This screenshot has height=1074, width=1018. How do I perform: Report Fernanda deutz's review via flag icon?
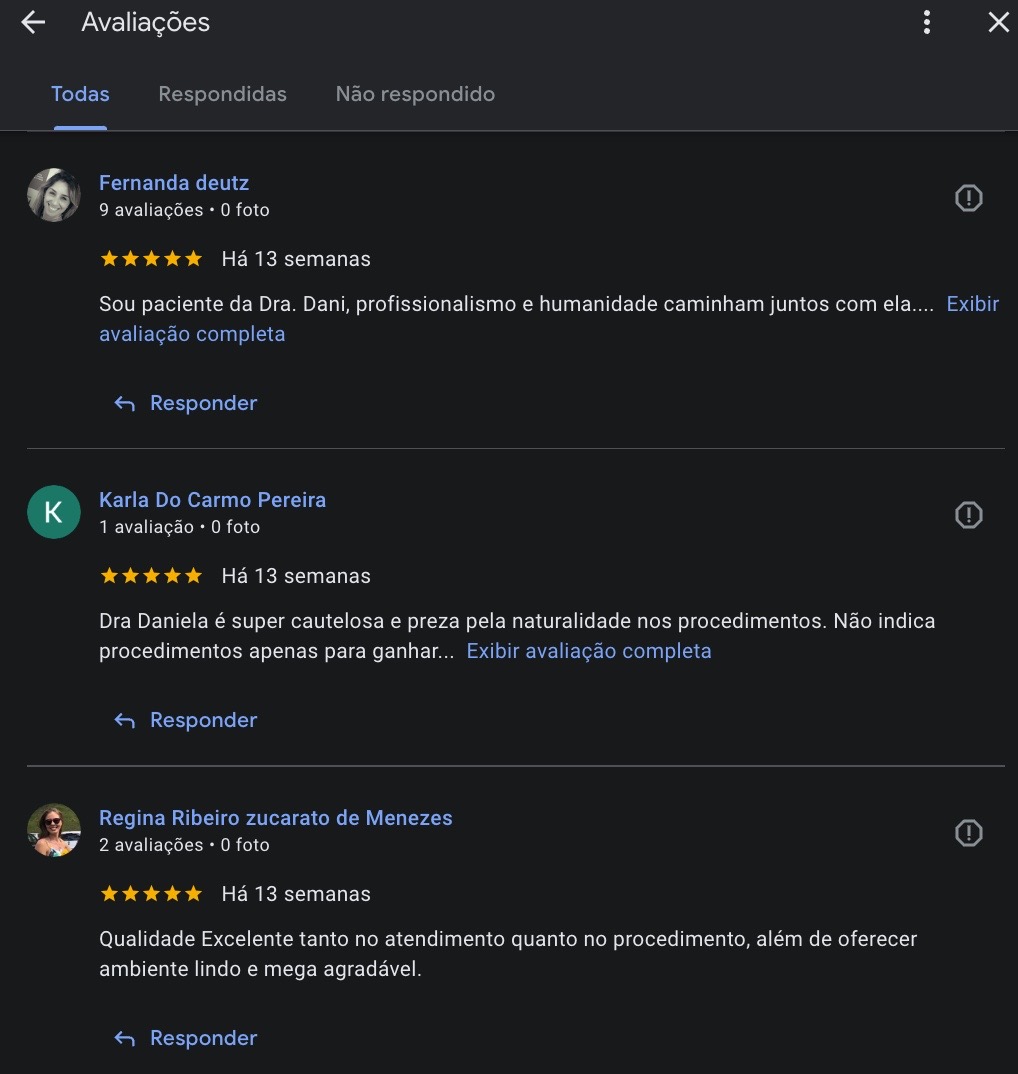point(968,197)
